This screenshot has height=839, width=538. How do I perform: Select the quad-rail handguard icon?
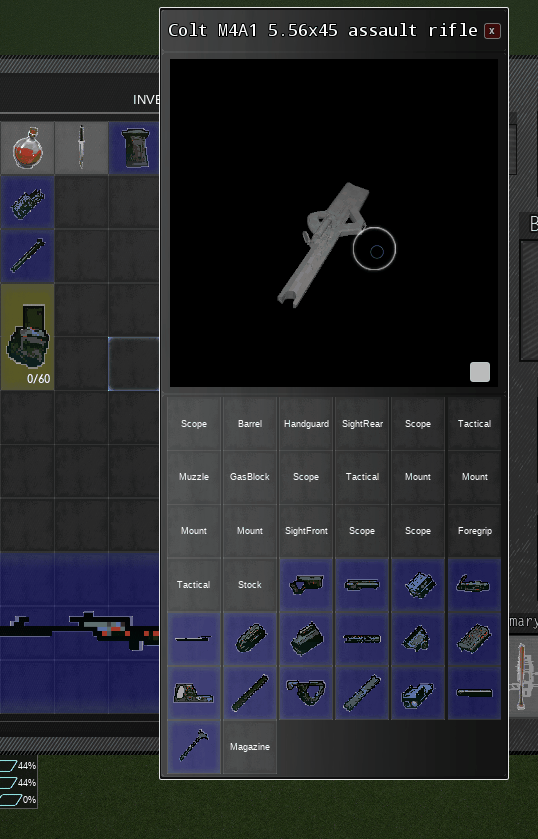pos(362,639)
